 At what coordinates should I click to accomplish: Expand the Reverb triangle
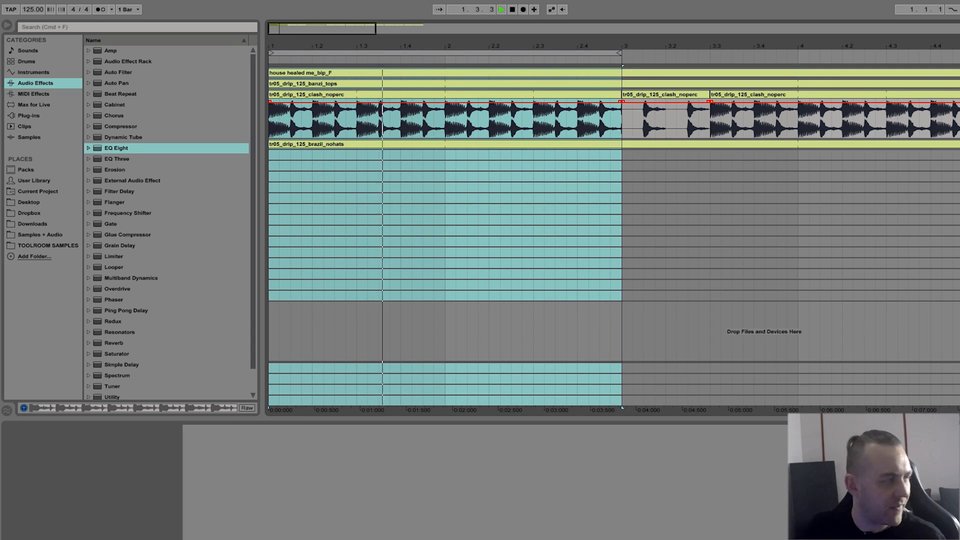[x=88, y=343]
